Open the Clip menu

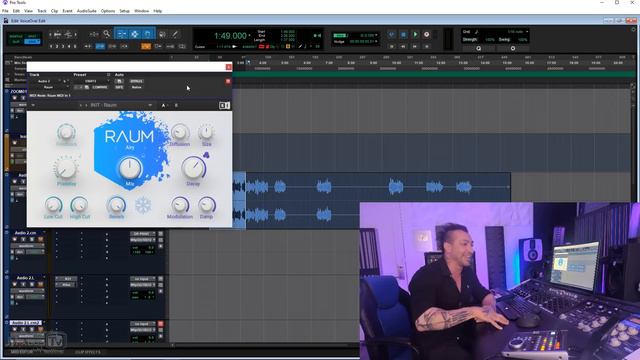pyautogui.click(x=54, y=11)
